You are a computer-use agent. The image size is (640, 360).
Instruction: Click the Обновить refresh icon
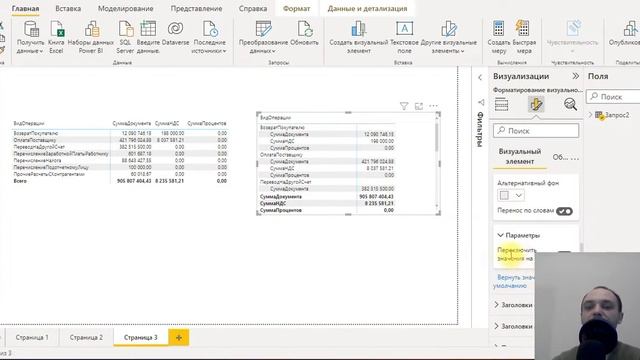(x=304, y=29)
